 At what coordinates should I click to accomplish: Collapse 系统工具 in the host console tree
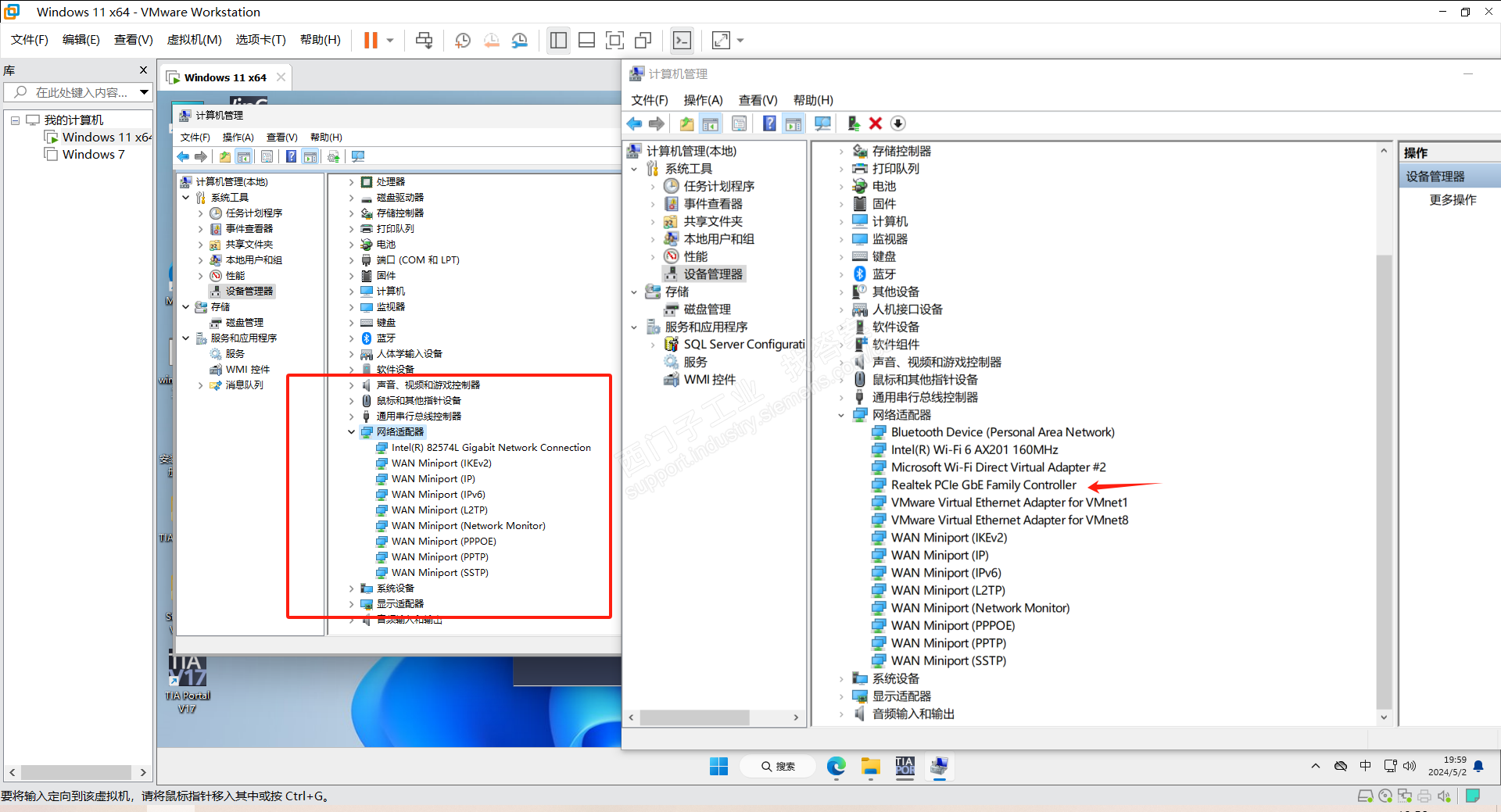634,169
